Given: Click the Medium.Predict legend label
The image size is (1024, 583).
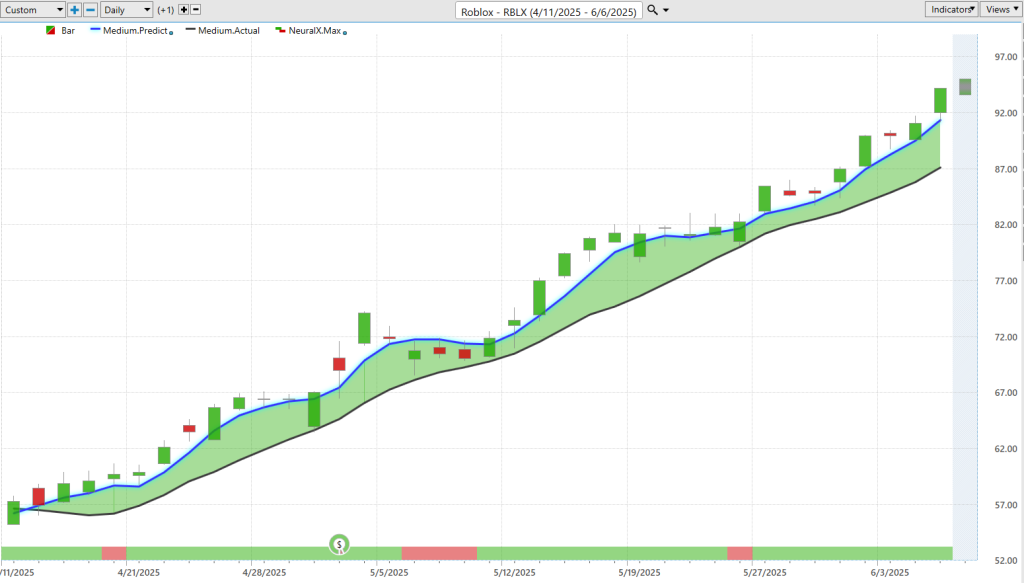Looking at the screenshot, I should coord(135,31).
